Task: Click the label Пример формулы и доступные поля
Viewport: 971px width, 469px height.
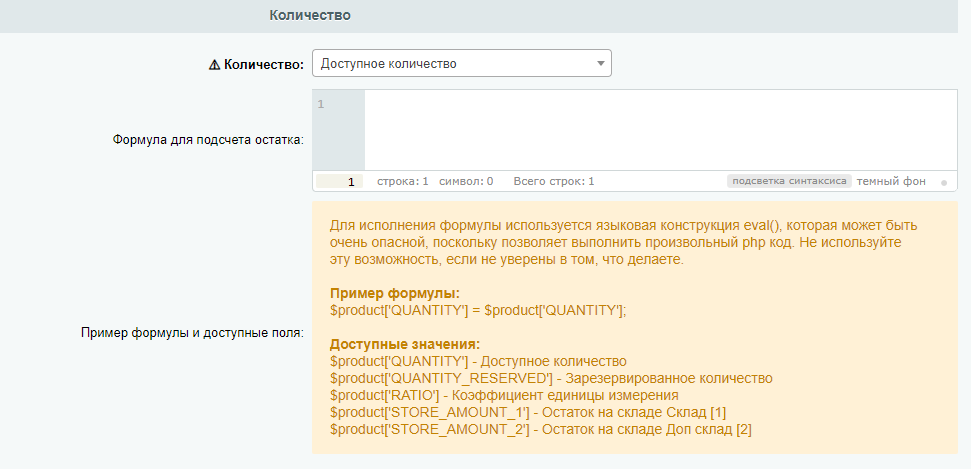Action: pos(192,333)
